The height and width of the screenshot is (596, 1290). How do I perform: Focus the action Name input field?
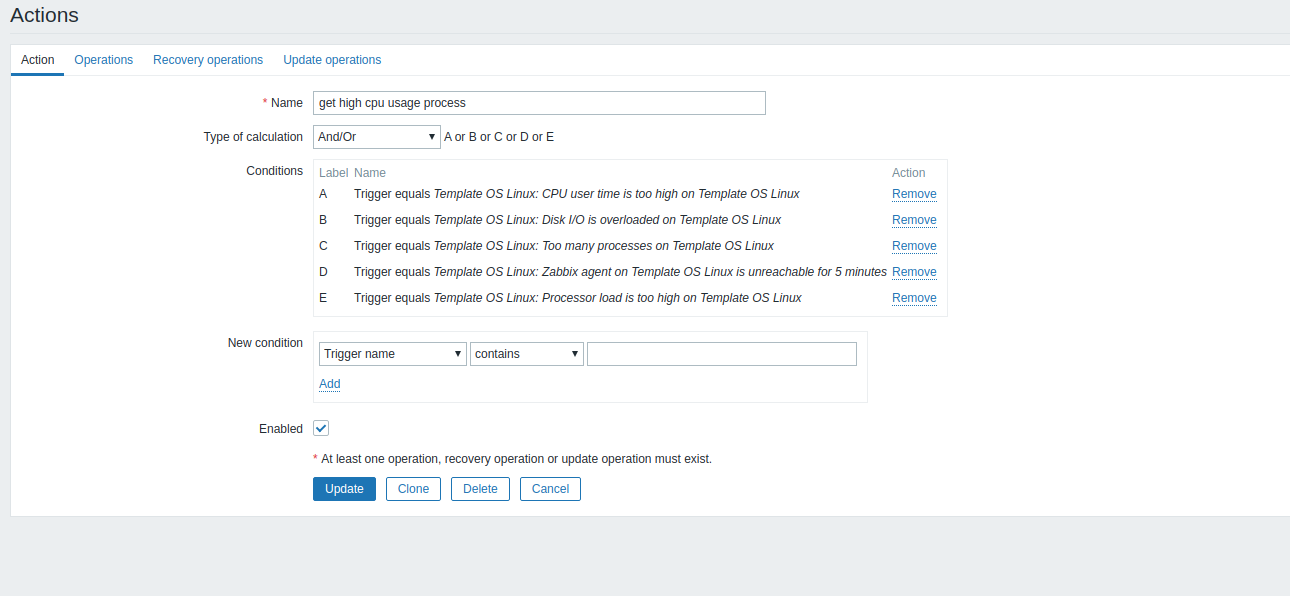pyautogui.click(x=539, y=103)
